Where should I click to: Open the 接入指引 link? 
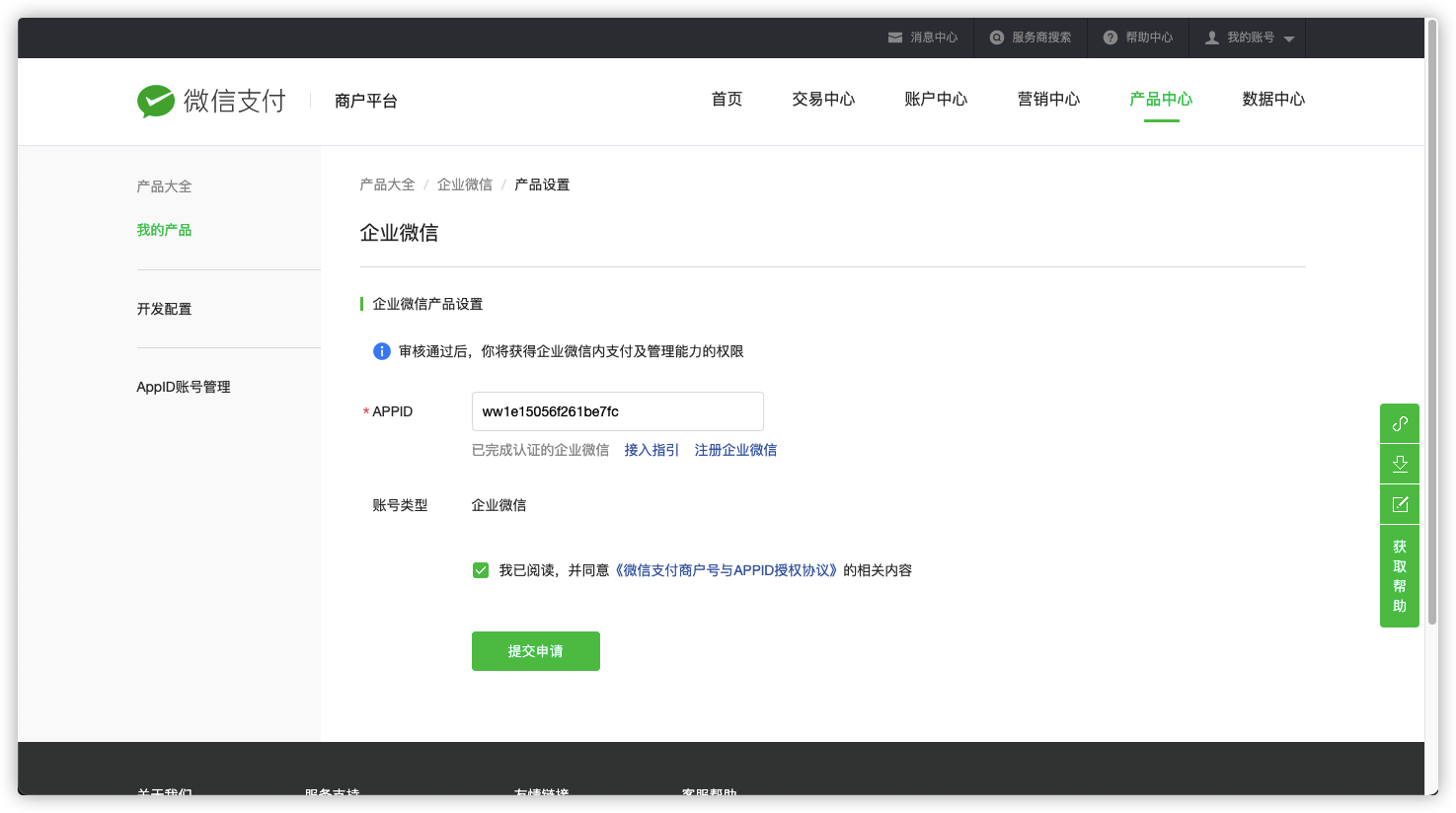tap(651, 450)
